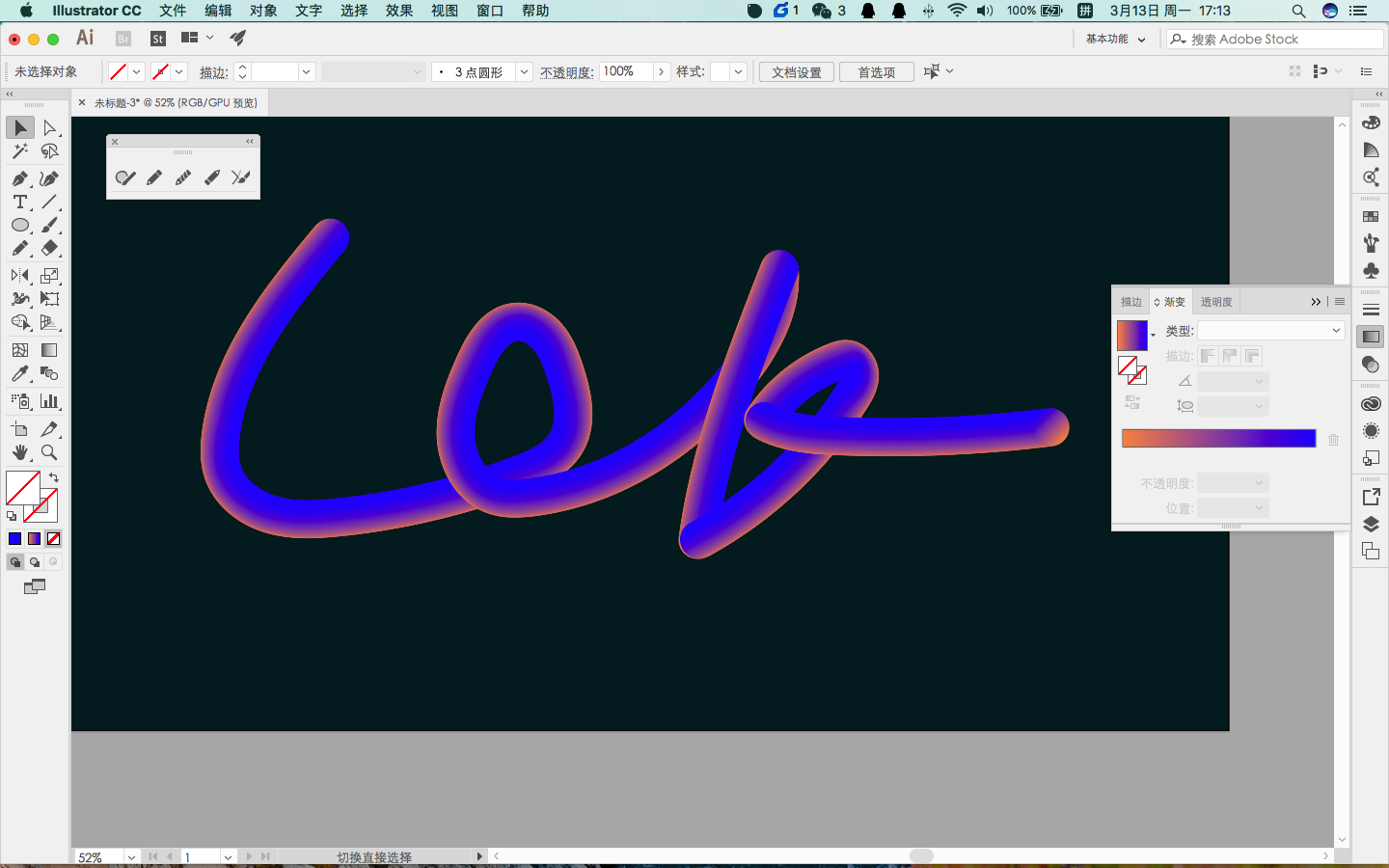
Task: Open artboard number dropdown in status bar
Action: (228, 856)
